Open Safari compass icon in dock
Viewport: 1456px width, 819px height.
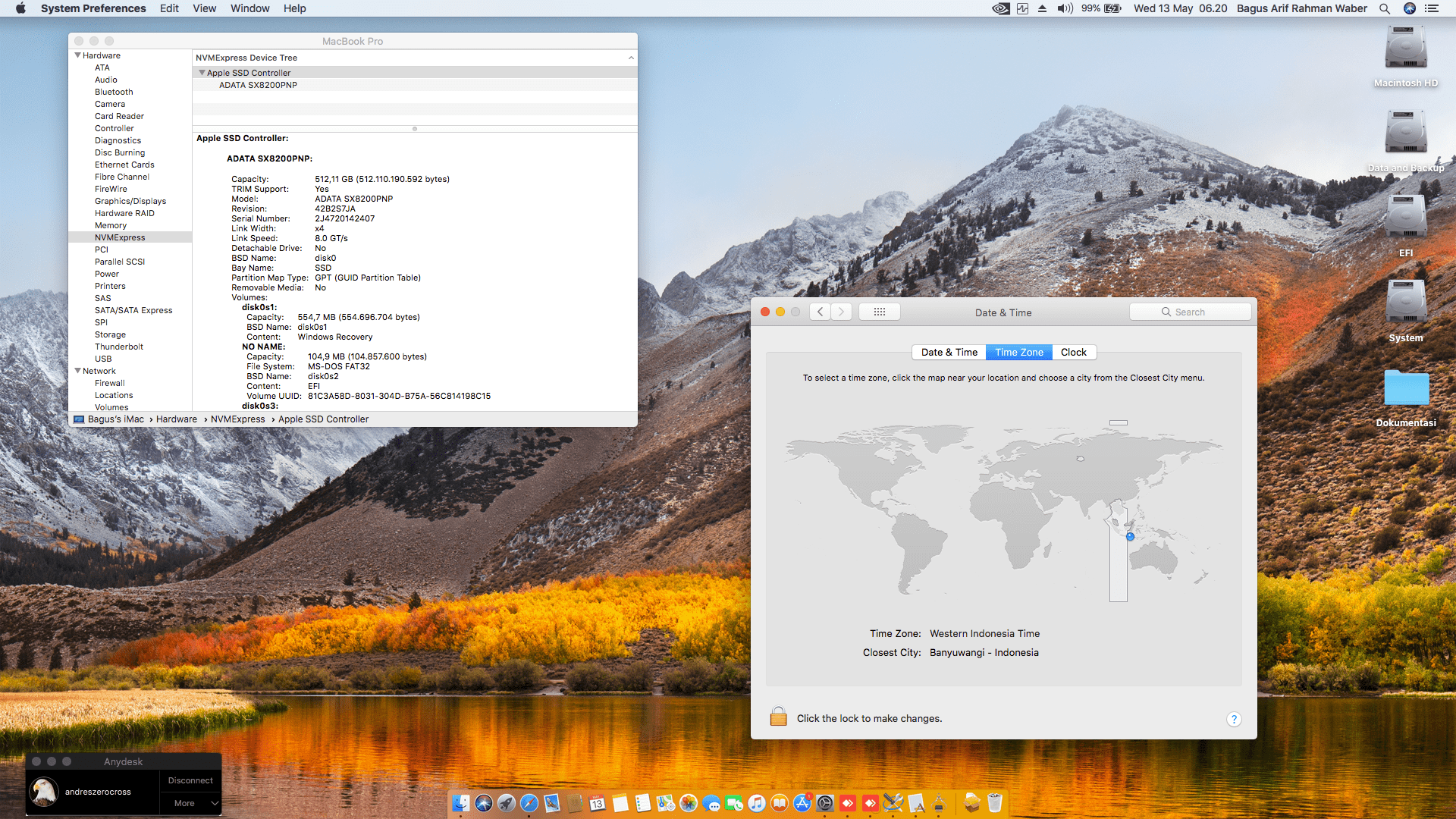(529, 803)
